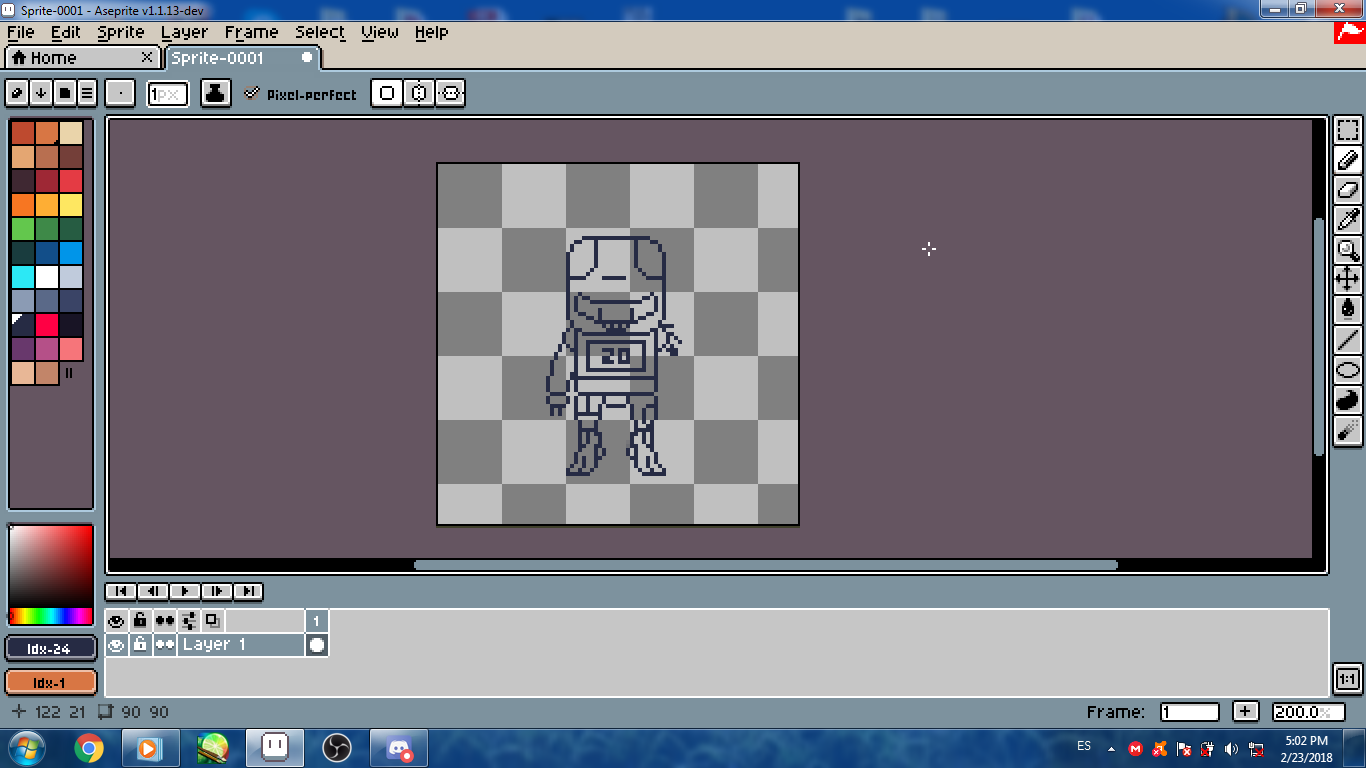
Task: Open the palette options menu
Action: click(x=87, y=93)
